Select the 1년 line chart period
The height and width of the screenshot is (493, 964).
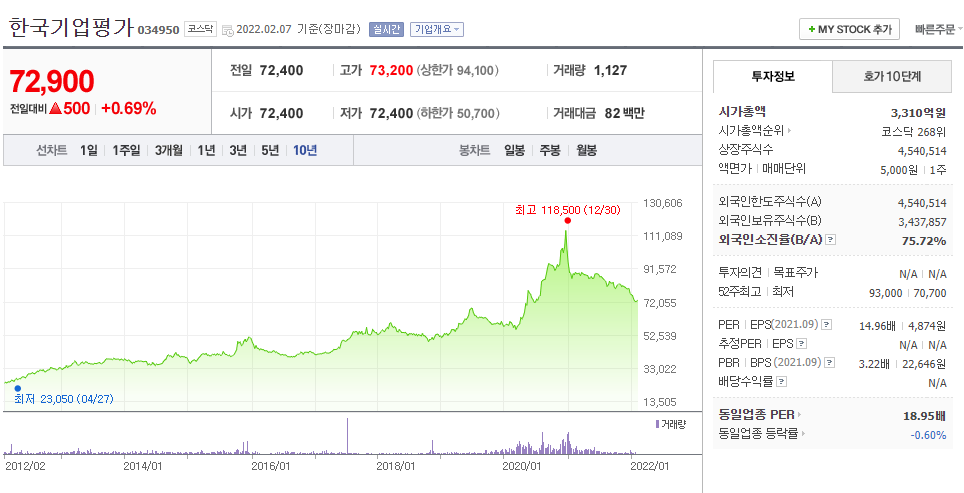point(206,150)
